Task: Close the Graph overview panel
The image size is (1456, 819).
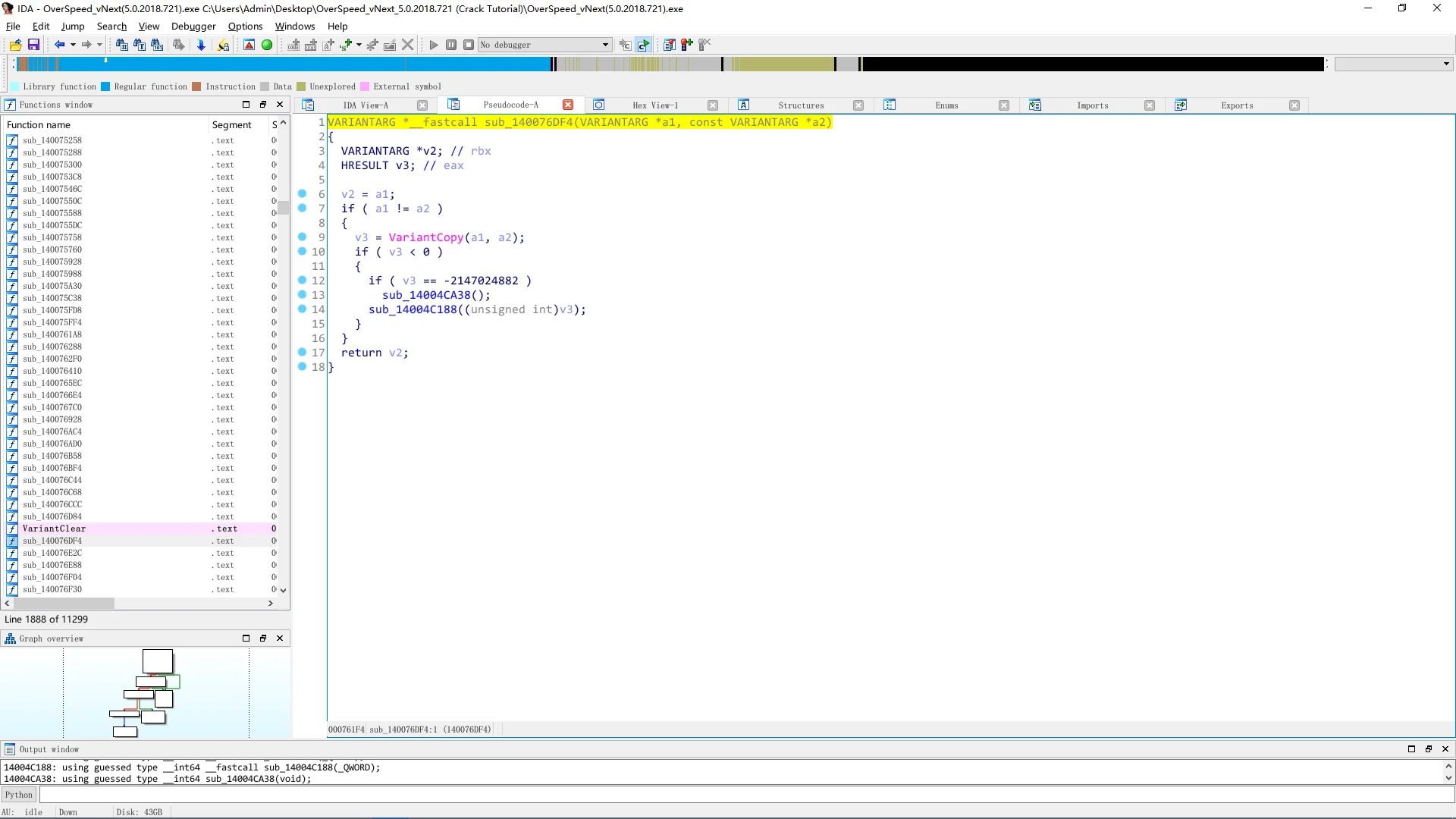Action: (x=280, y=639)
